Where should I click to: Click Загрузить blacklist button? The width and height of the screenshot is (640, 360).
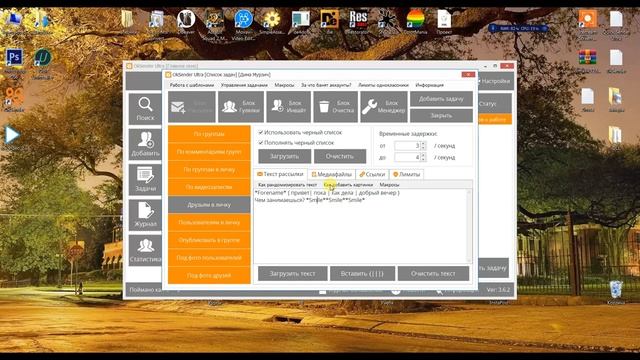pos(284,156)
